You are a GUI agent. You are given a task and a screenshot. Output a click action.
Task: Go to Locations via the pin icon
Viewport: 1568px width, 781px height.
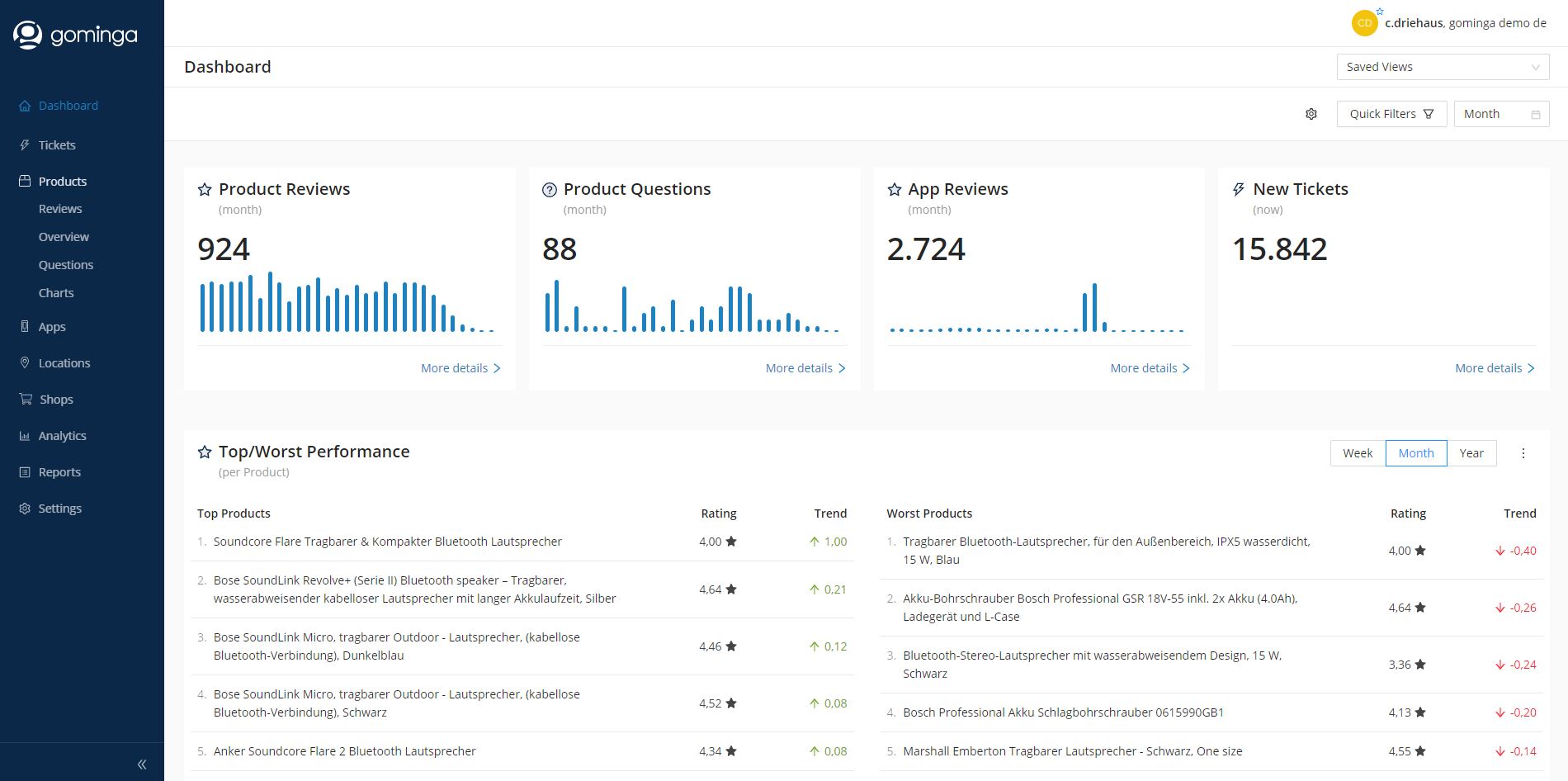(64, 362)
